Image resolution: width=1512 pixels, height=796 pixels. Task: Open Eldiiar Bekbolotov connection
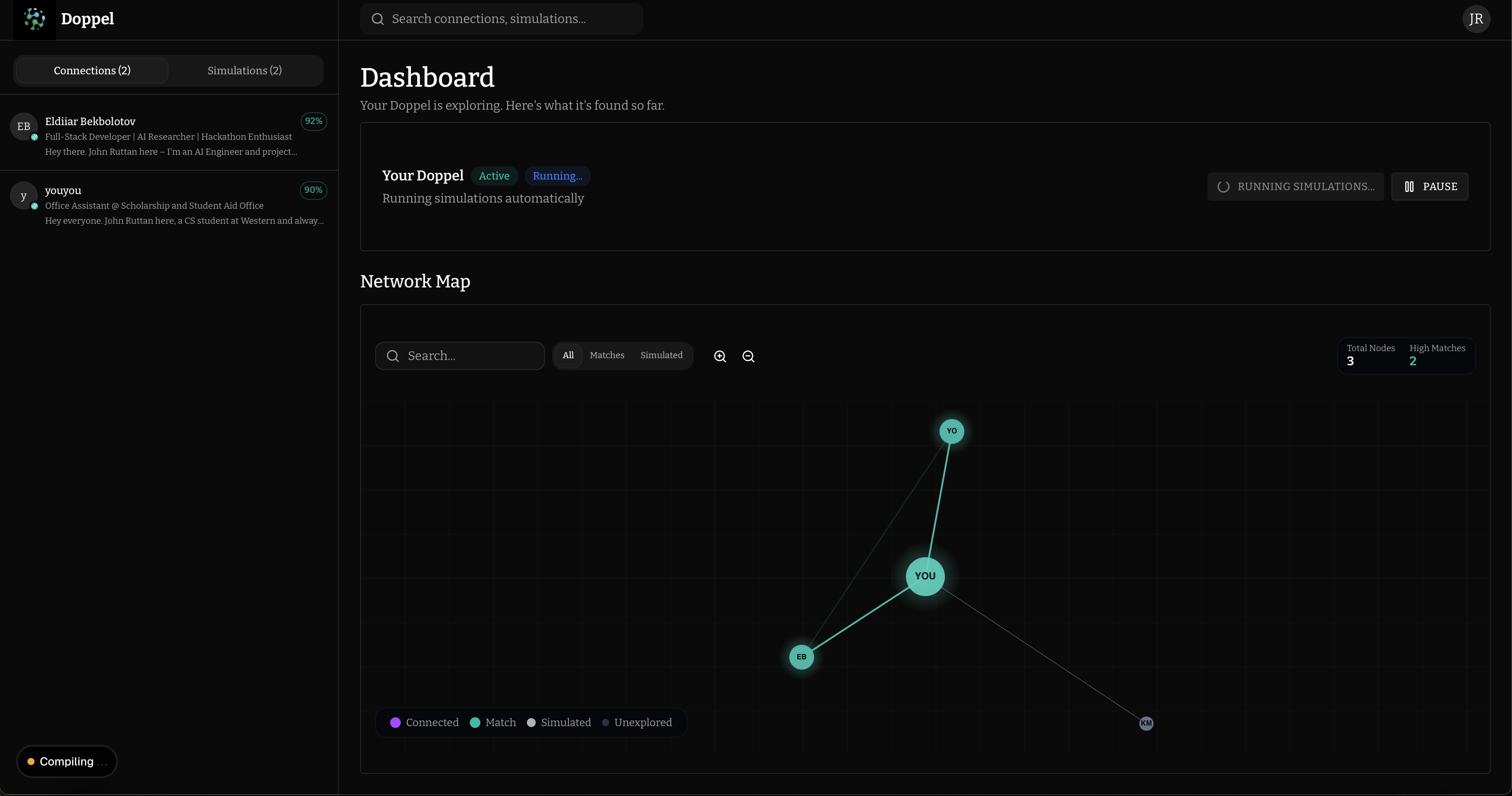click(x=170, y=136)
